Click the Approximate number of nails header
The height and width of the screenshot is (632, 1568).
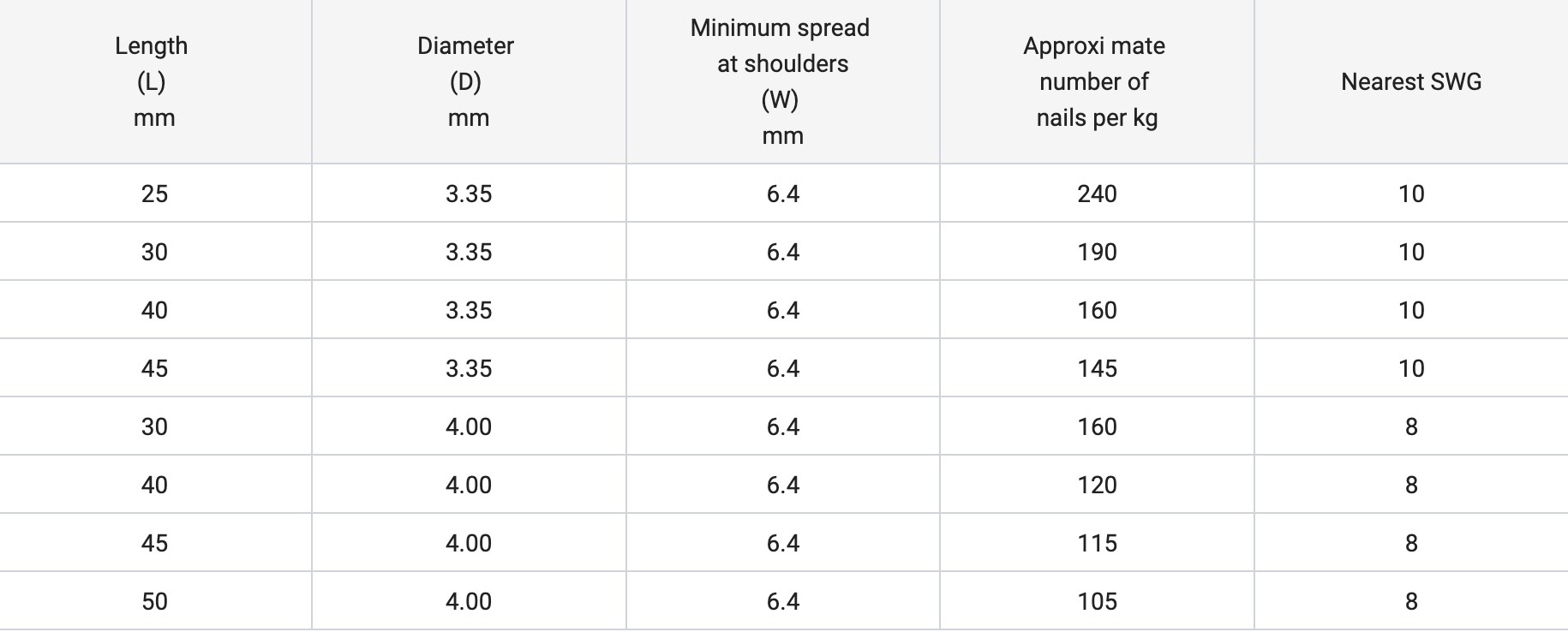(1095, 81)
